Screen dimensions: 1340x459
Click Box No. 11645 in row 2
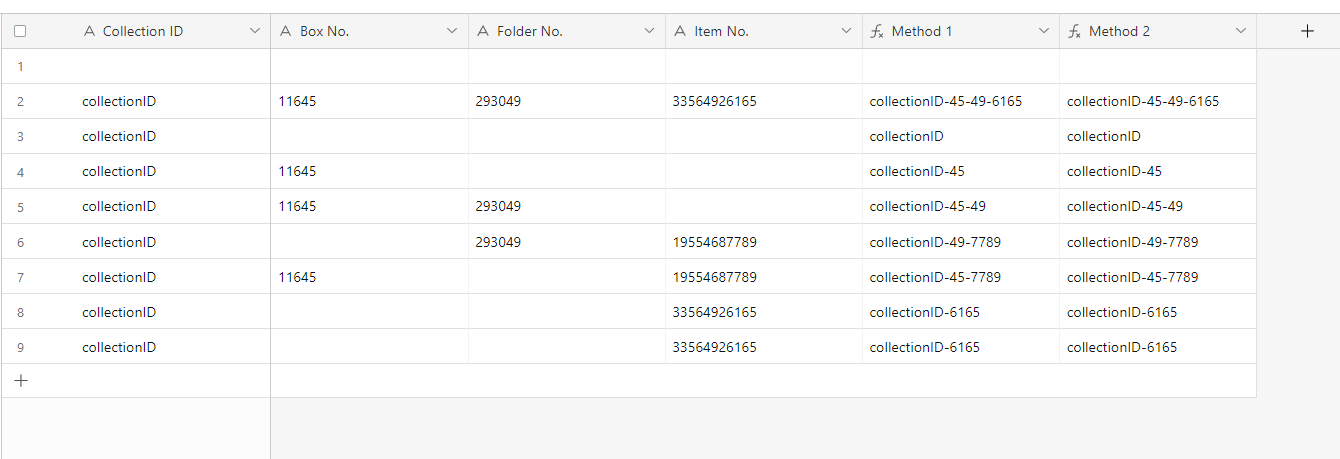tap(297, 101)
